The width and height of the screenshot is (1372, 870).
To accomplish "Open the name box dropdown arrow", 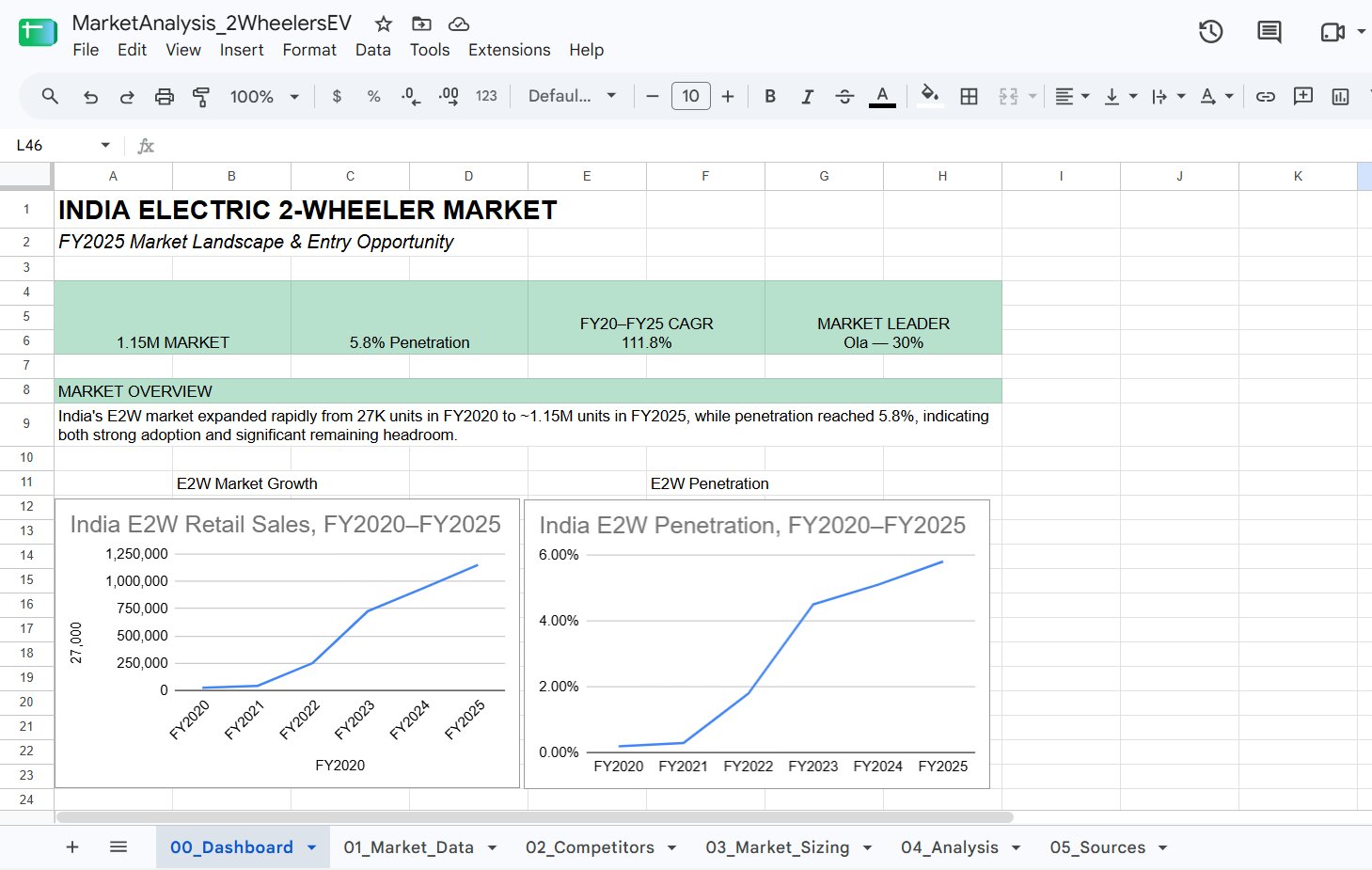I will tap(105, 145).
